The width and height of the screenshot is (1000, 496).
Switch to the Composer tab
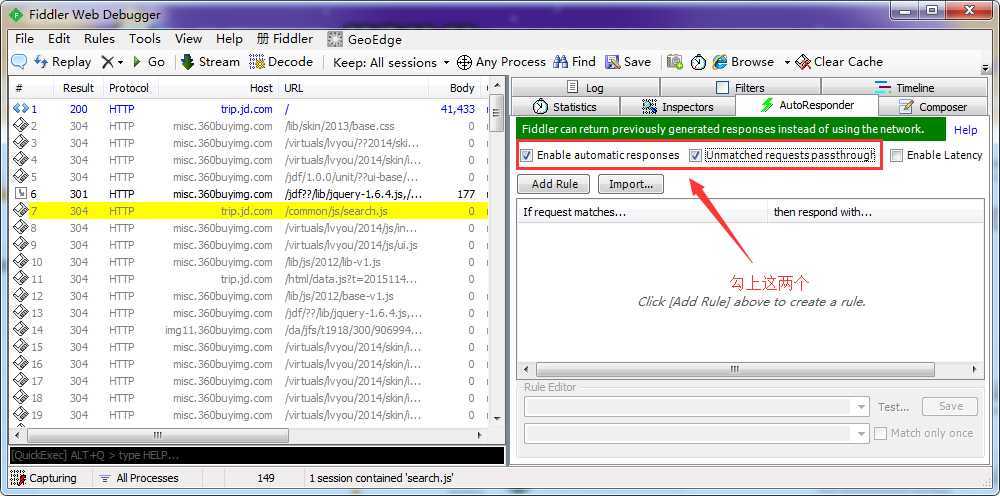(933, 106)
